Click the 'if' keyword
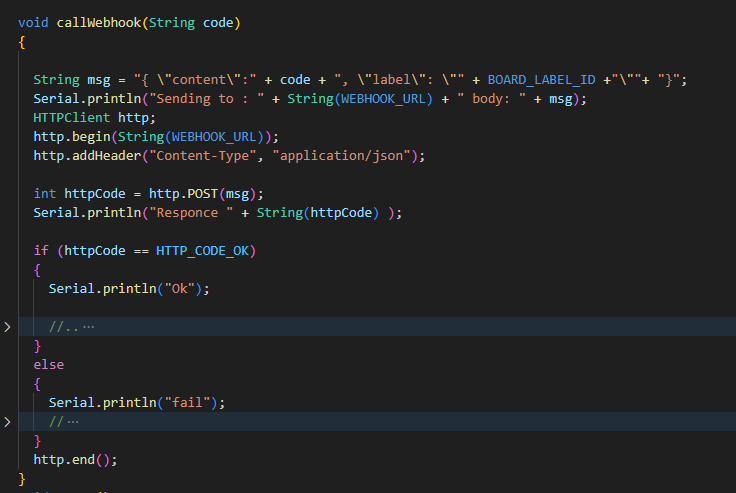The height and width of the screenshot is (493, 736). pos(41,250)
